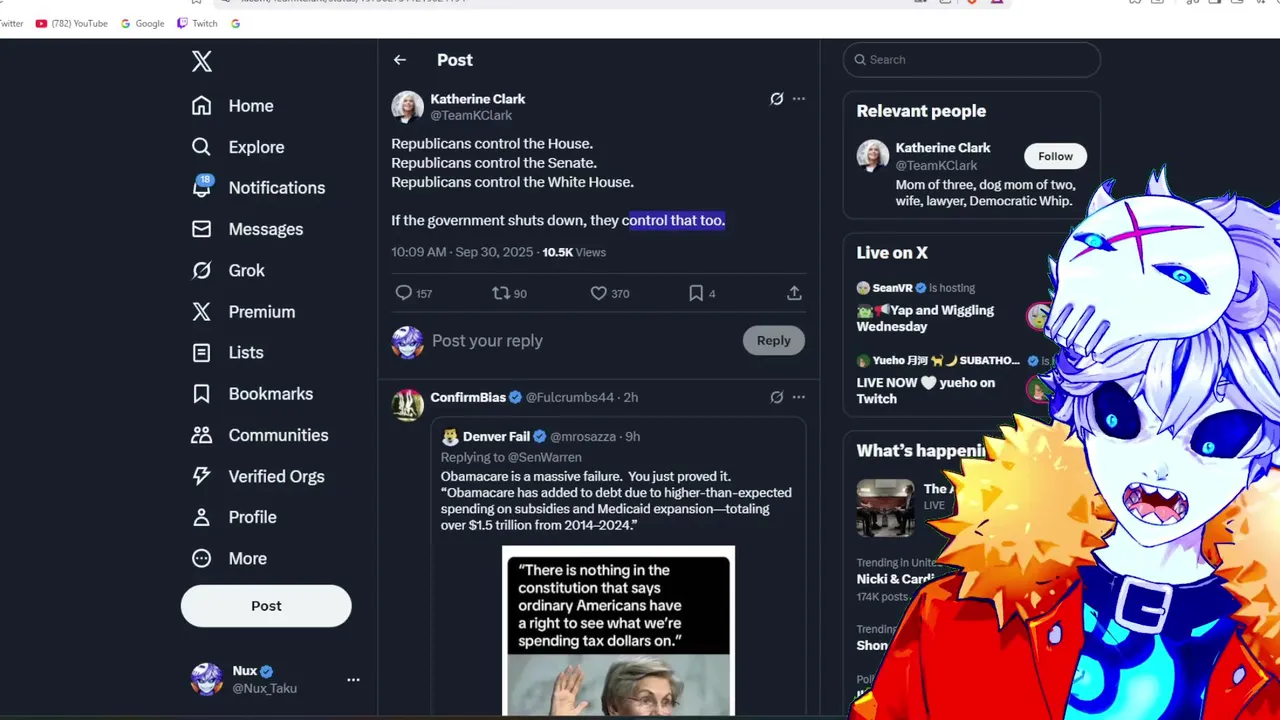
Task: Click the X logo icon
Action: (x=202, y=61)
